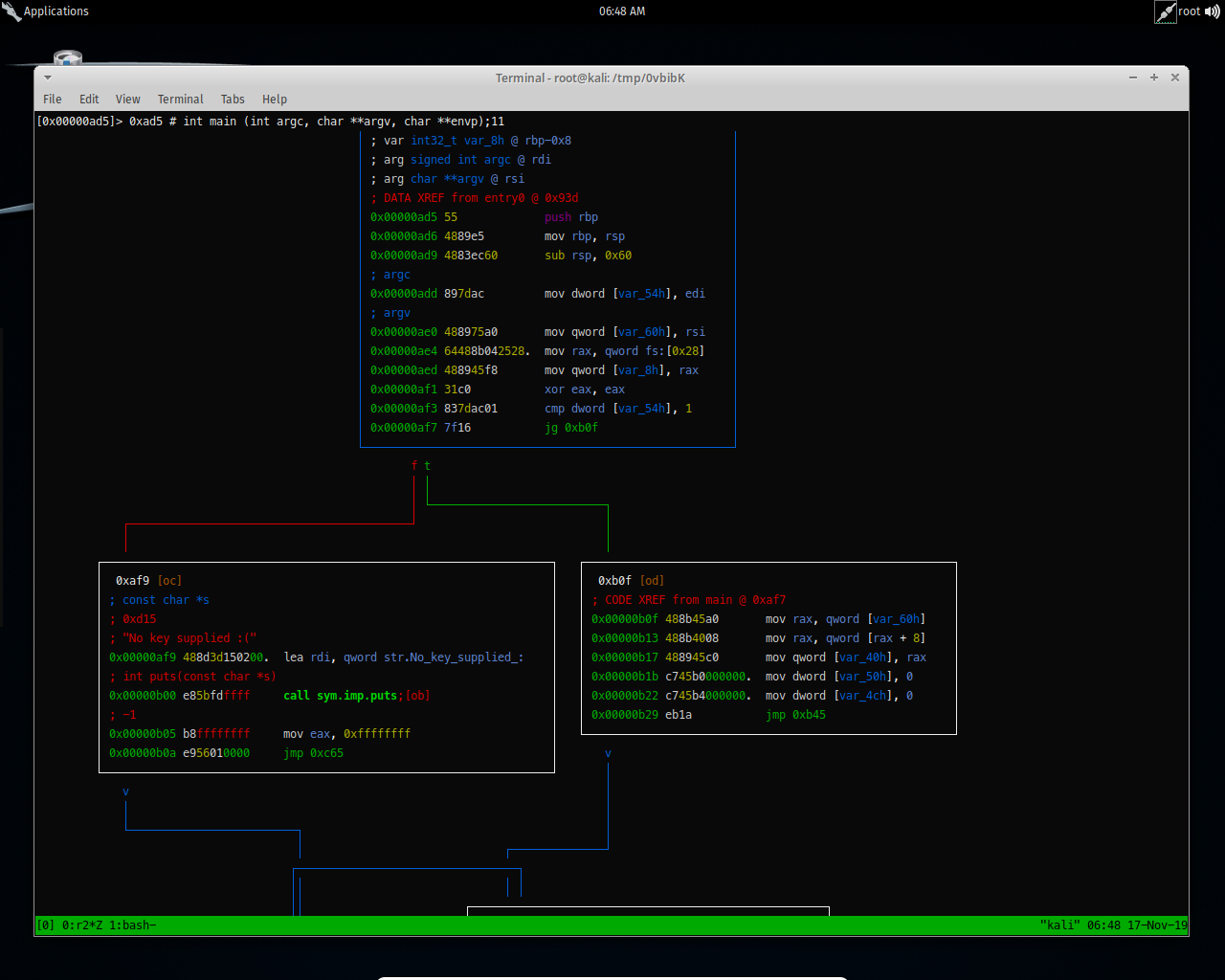The width and height of the screenshot is (1225, 980).
Task: Click the "No key supplied :(" string comment
Action: pyautogui.click(x=183, y=638)
